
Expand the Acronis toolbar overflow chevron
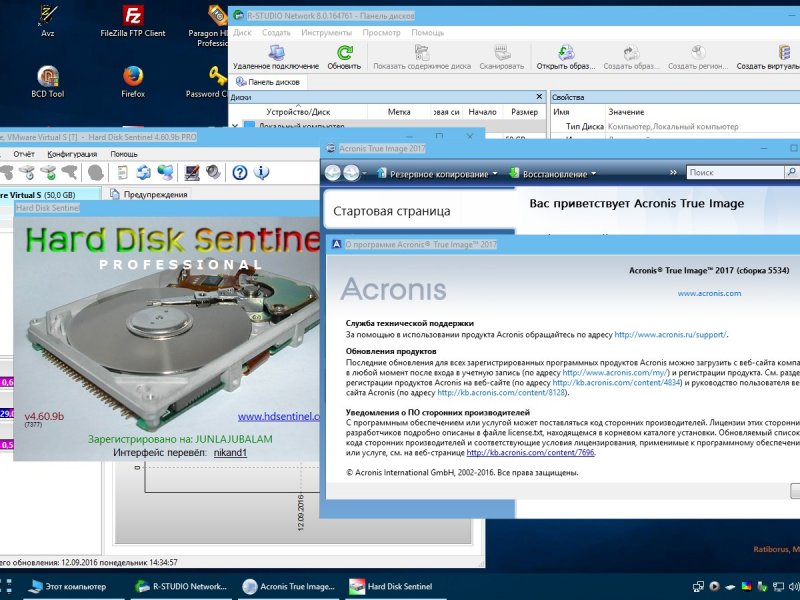[673, 173]
